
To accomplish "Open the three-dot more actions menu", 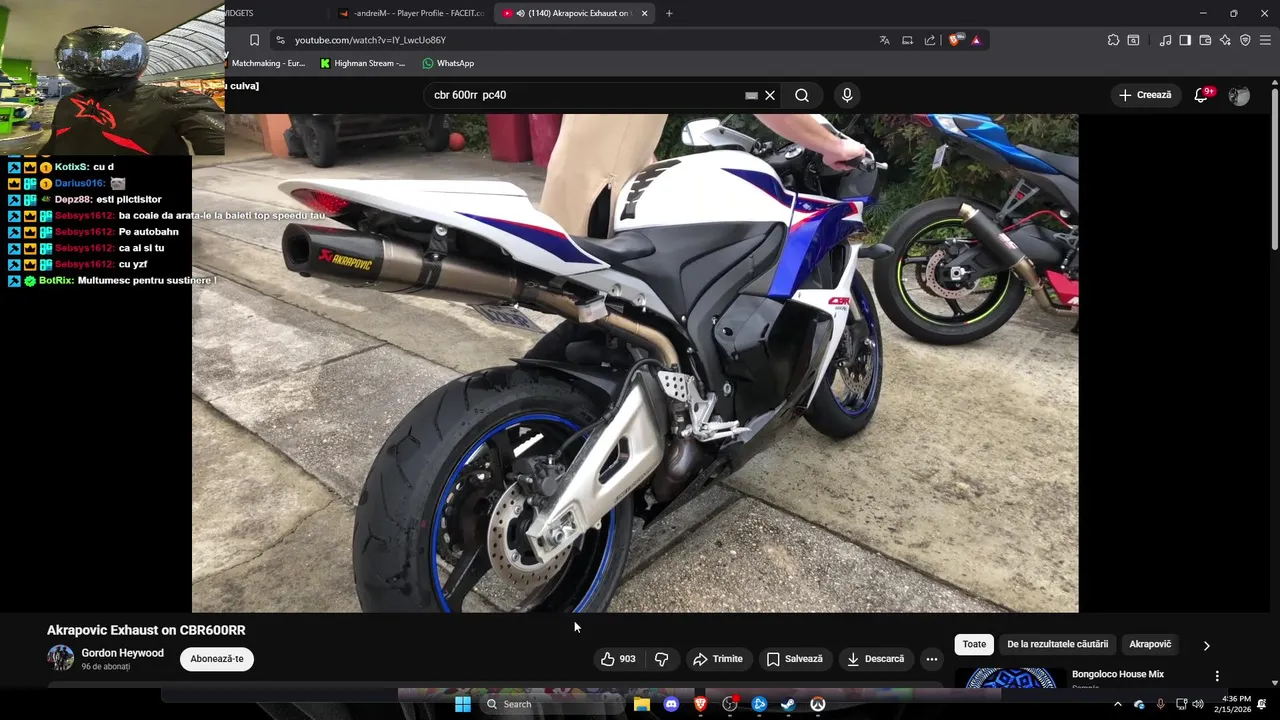I will [x=931, y=659].
